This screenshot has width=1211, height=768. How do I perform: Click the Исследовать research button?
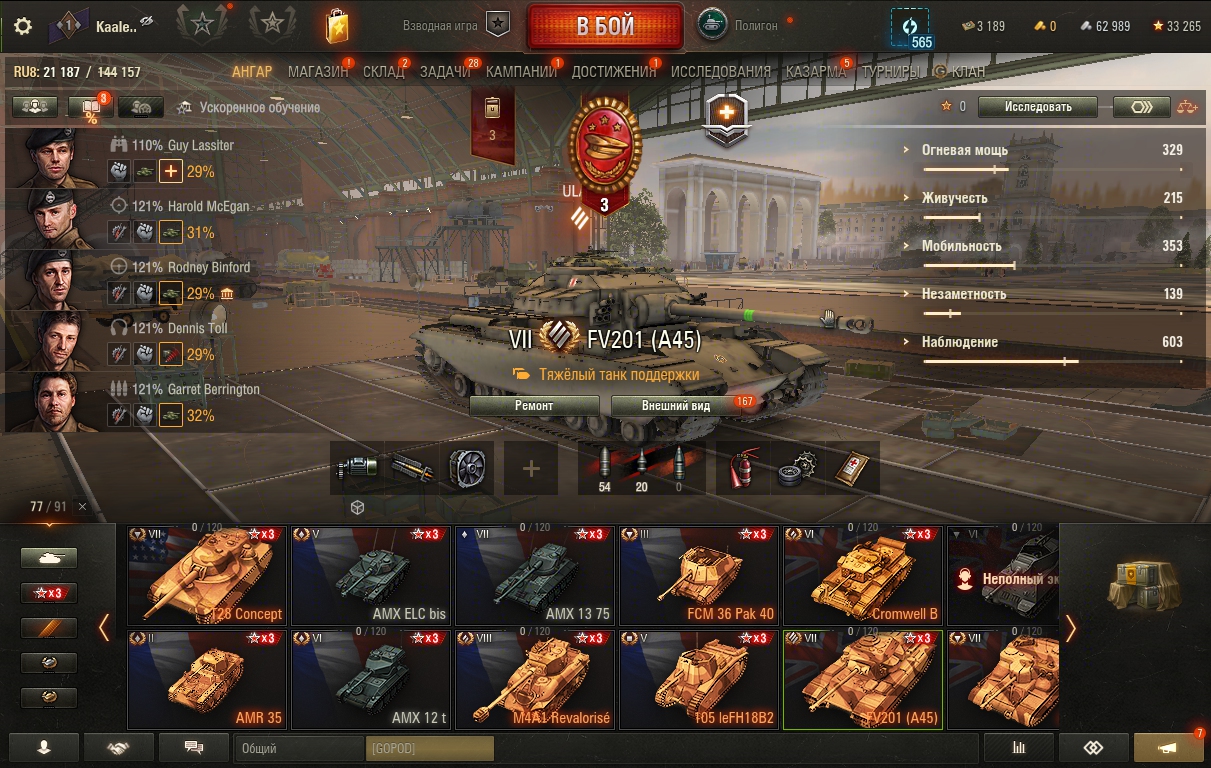1038,107
